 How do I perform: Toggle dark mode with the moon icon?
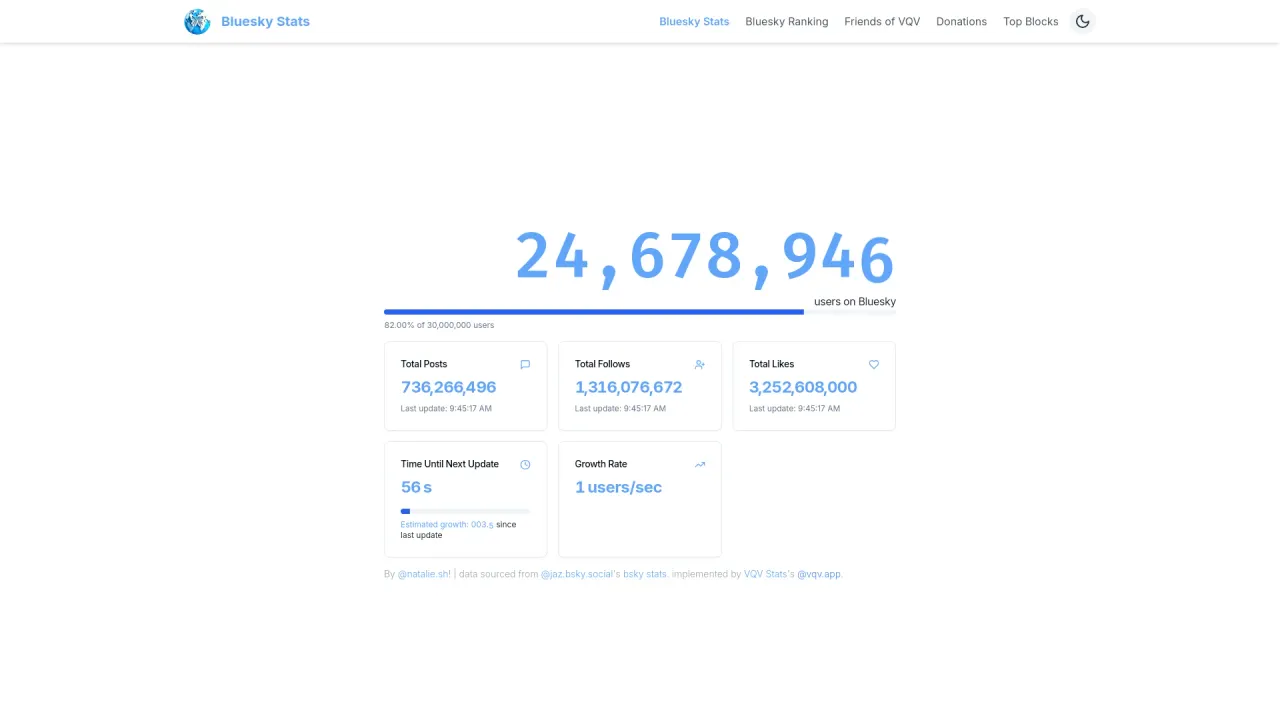1083,21
